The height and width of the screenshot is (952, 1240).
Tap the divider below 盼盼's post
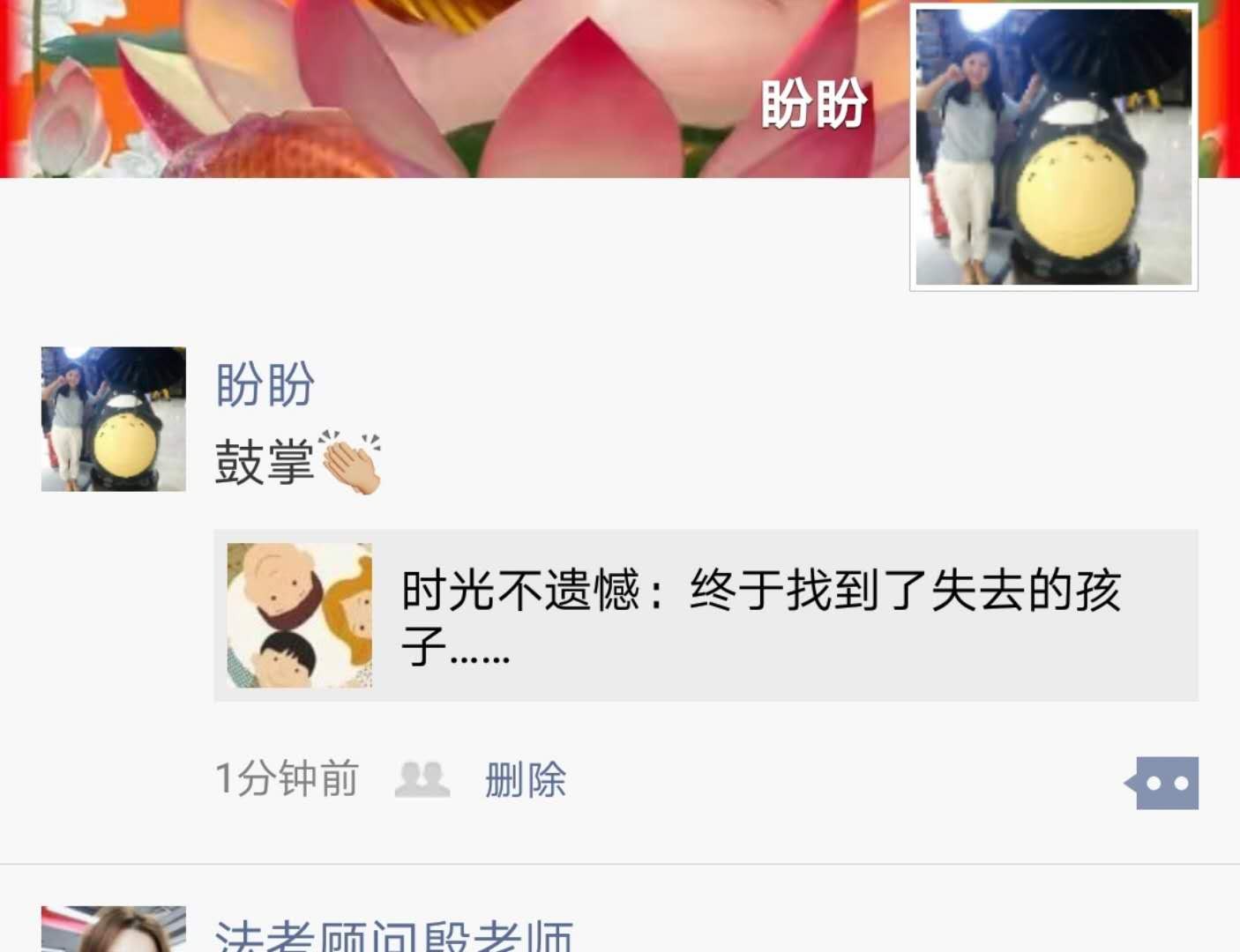coord(620,864)
